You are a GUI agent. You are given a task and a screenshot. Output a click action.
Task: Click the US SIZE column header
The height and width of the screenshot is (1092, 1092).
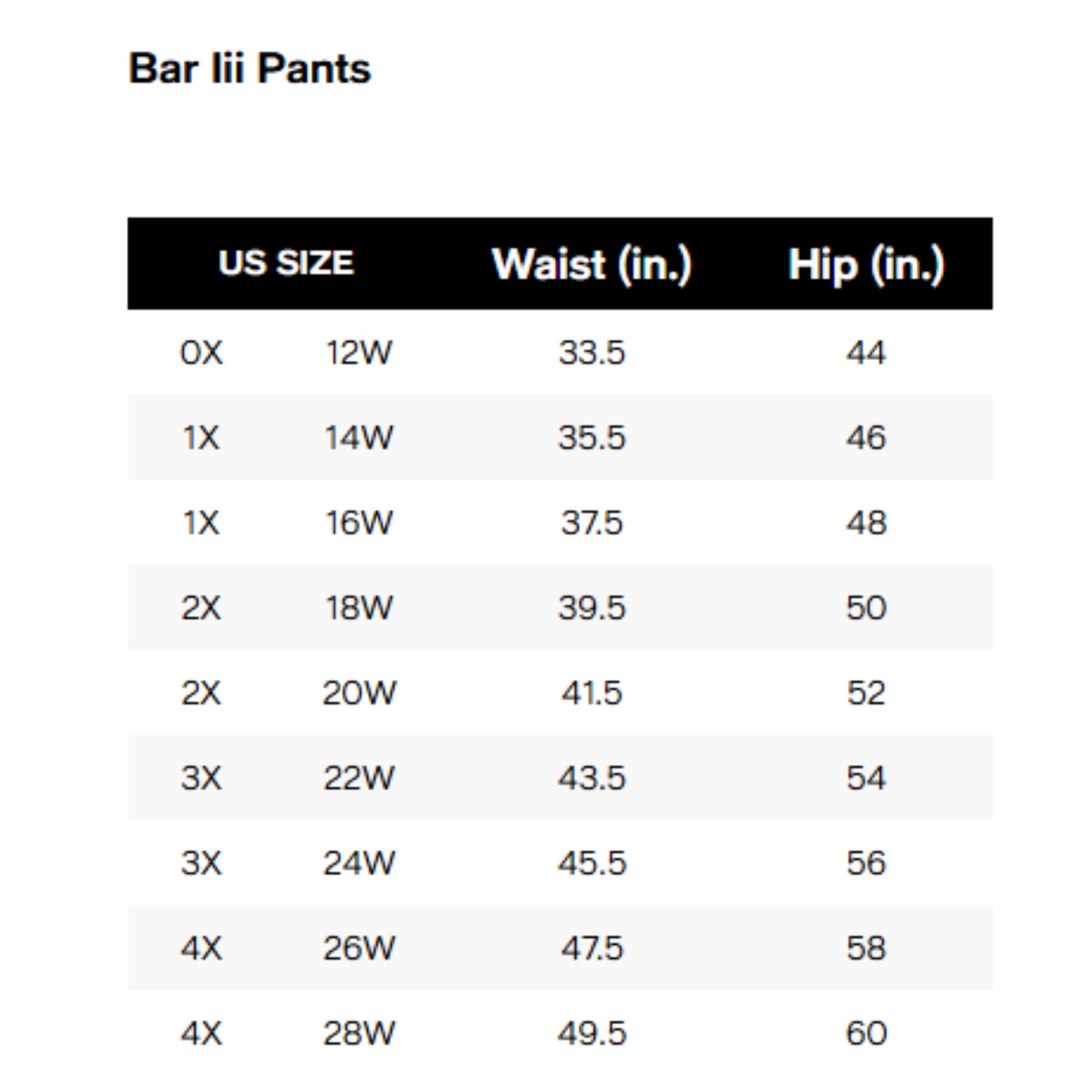286,263
